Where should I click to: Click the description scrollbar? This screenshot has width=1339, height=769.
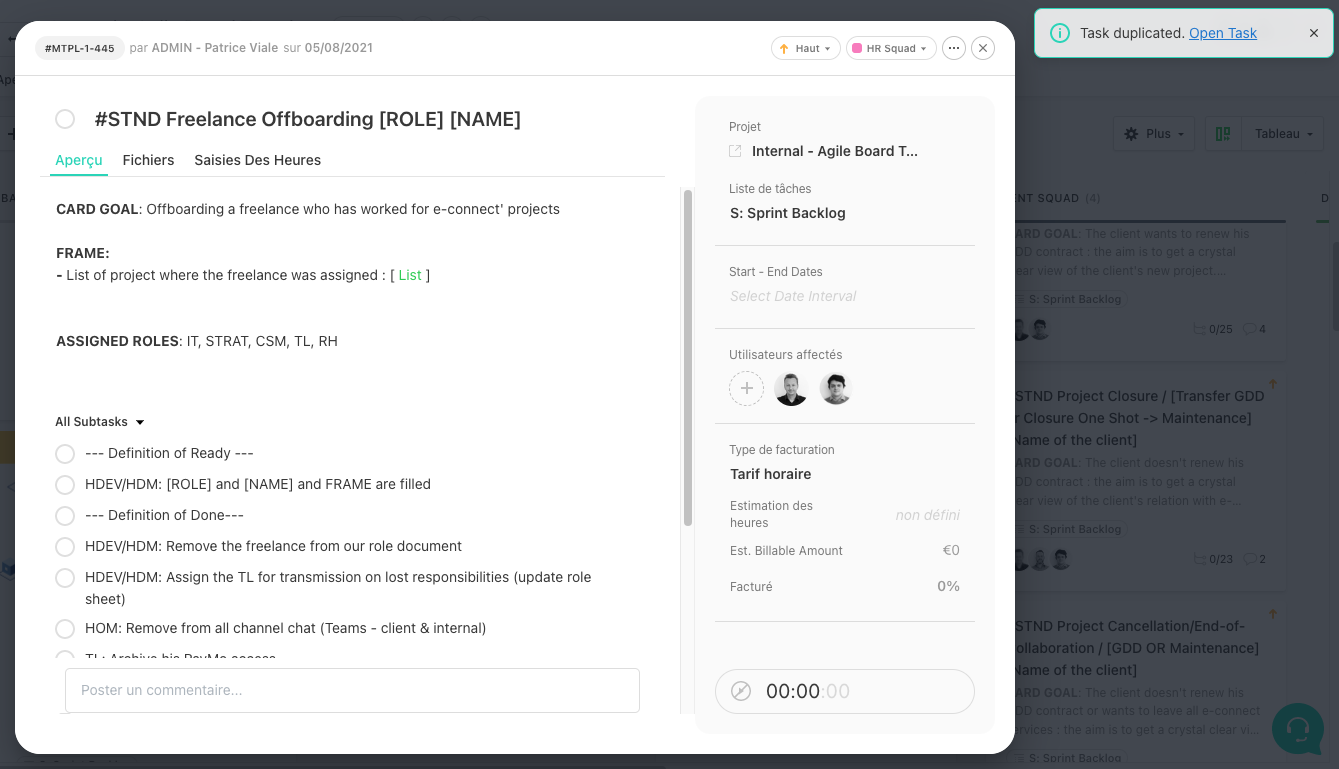(688, 358)
